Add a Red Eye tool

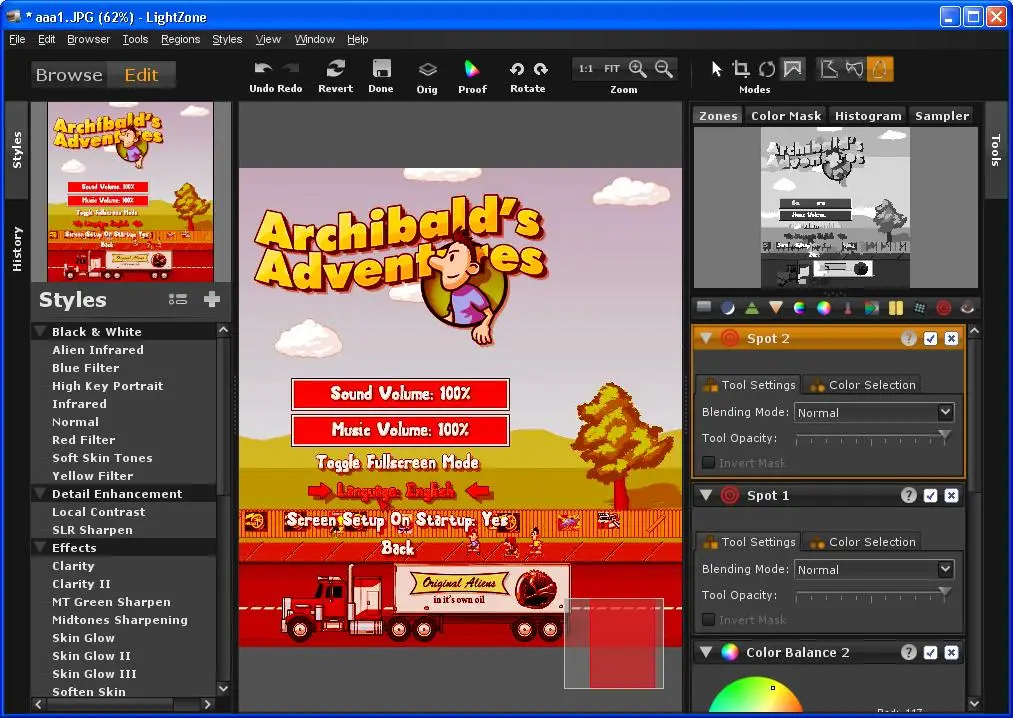click(967, 308)
